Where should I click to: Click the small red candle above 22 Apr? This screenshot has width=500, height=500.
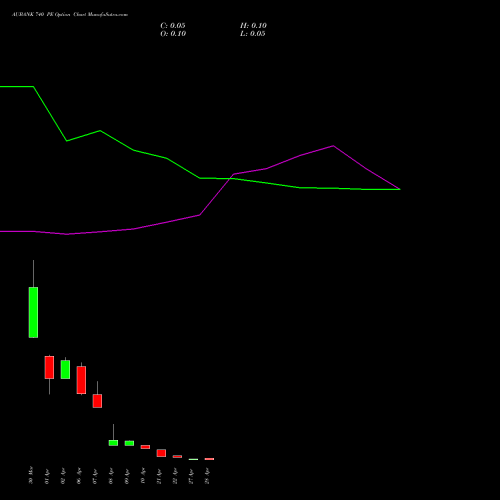(x=177, y=456)
